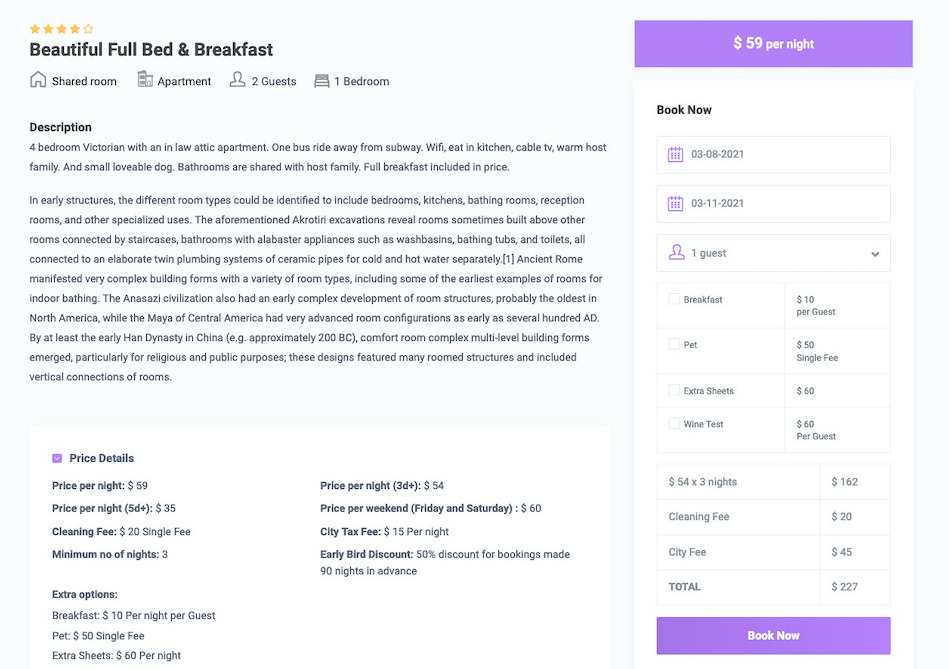The height and width of the screenshot is (669, 949).
Task: Click the Apartment building icon
Action: tap(145, 80)
